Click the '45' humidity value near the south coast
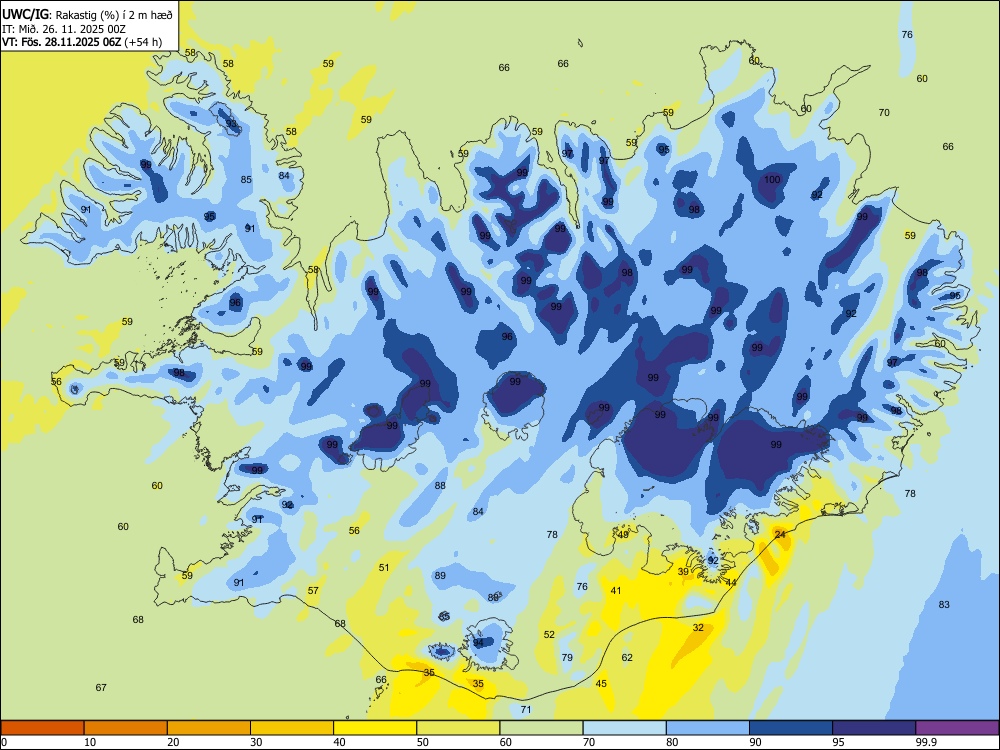The image size is (1000, 750). (x=601, y=684)
